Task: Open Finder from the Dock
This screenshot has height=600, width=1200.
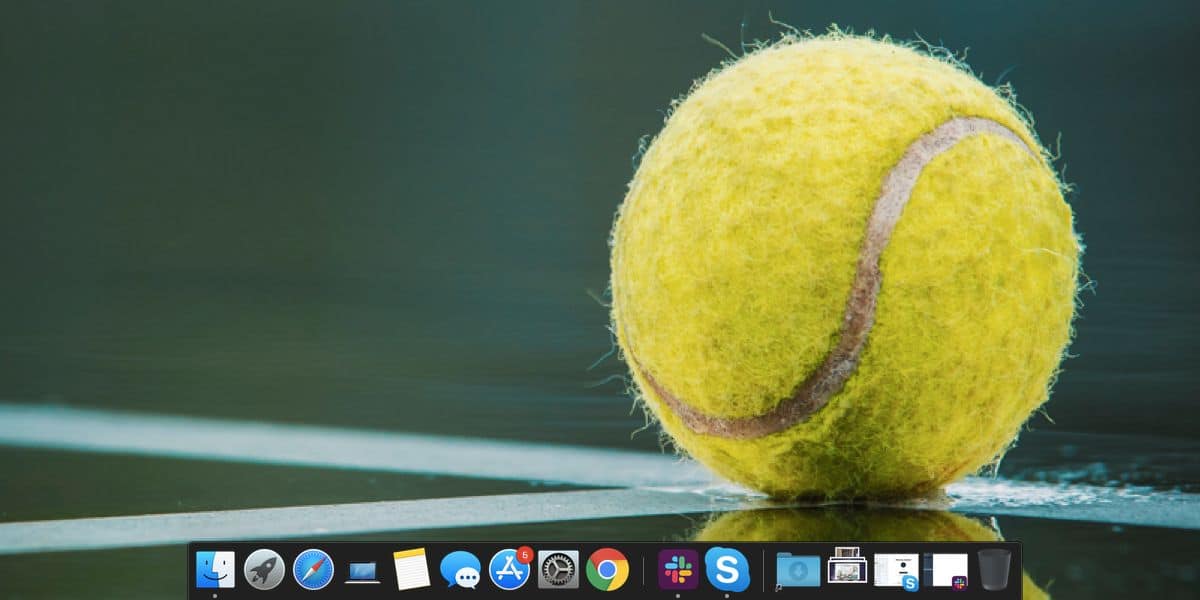Action: pos(215,569)
